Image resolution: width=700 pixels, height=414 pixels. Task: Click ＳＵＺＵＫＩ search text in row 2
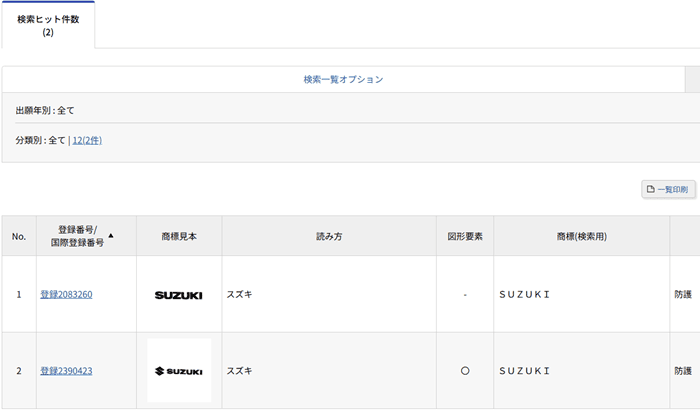[x=525, y=371]
